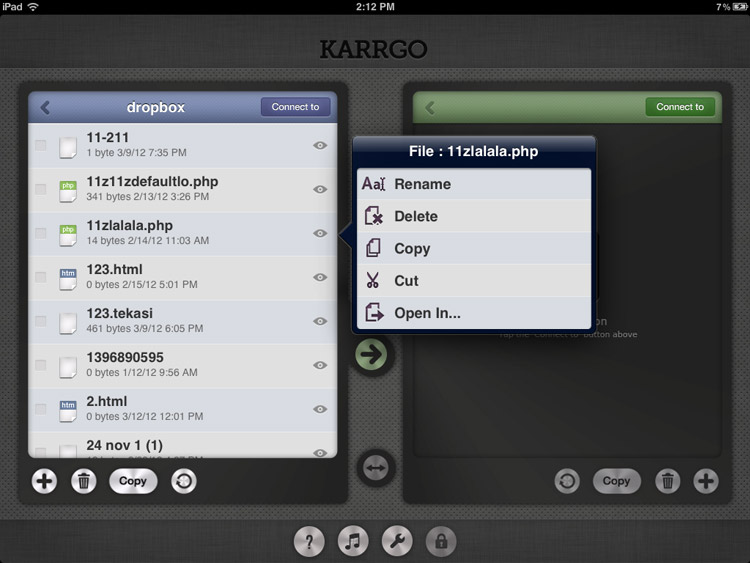Image resolution: width=750 pixels, height=563 pixels.
Task: Tap the htm file icon for 2.html
Action: [67, 411]
